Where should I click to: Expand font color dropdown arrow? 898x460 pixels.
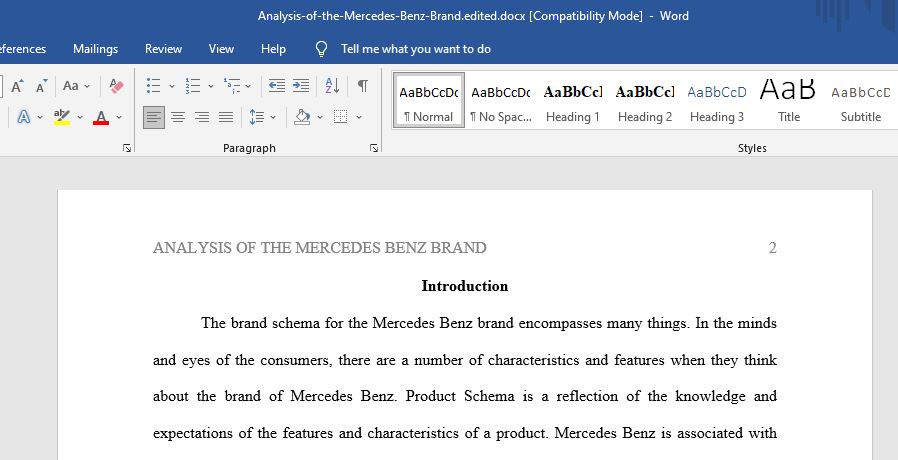pyautogui.click(x=119, y=117)
